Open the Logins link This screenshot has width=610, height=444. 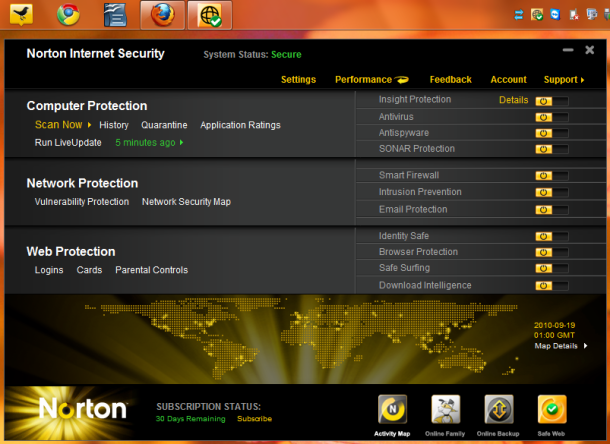(49, 270)
